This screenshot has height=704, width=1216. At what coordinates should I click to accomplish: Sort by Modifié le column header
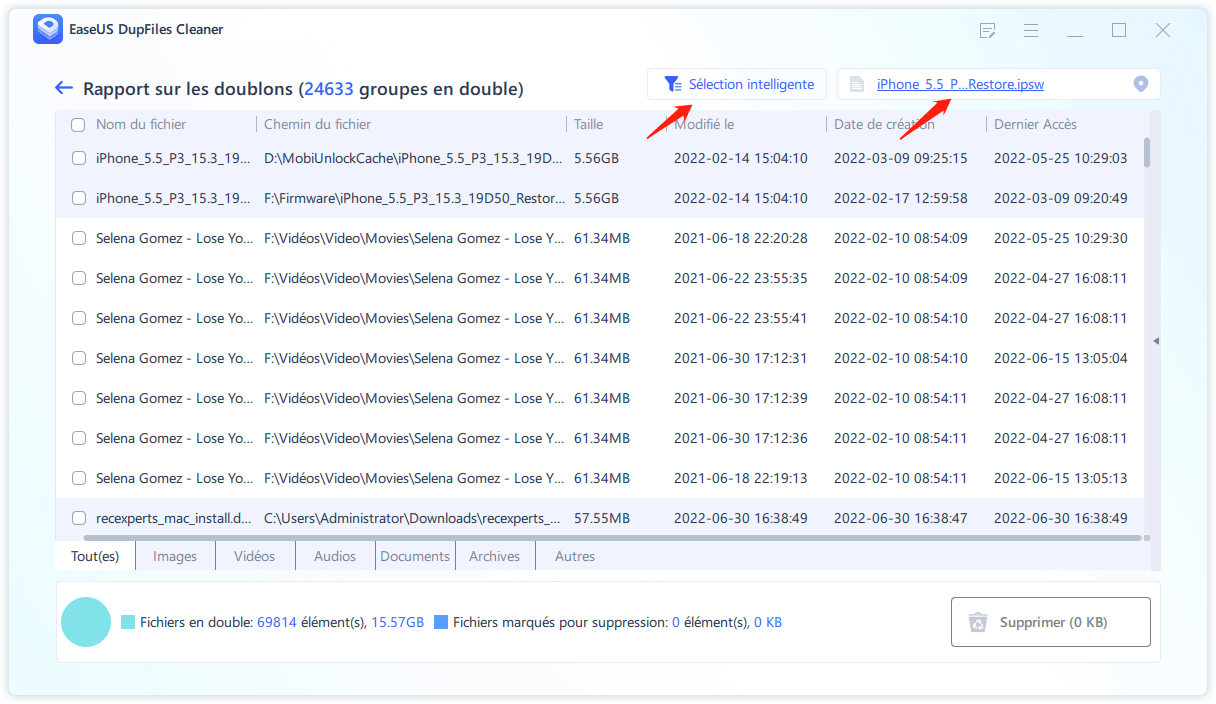pyautogui.click(x=704, y=125)
